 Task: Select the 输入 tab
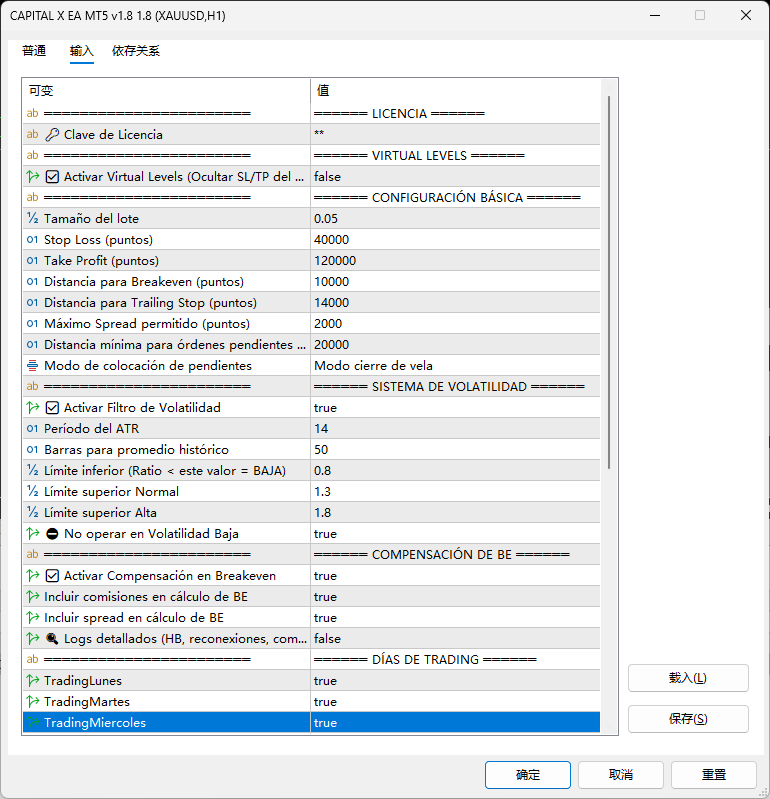click(x=82, y=51)
